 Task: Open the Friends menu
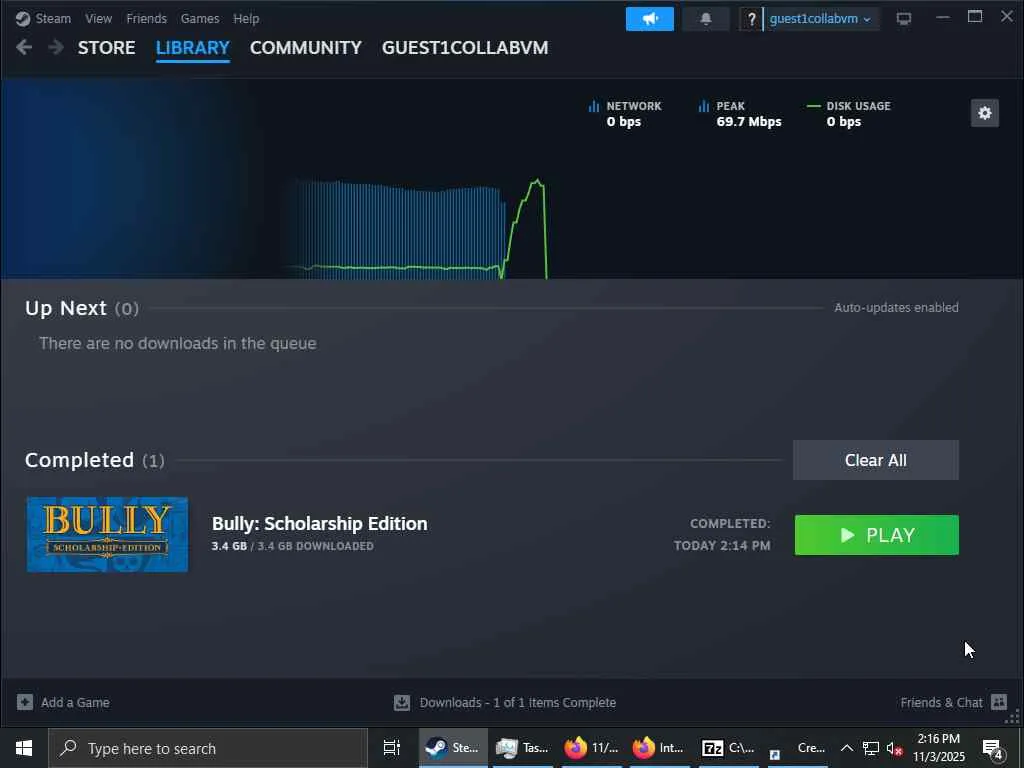pyautogui.click(x=146, y=19)
